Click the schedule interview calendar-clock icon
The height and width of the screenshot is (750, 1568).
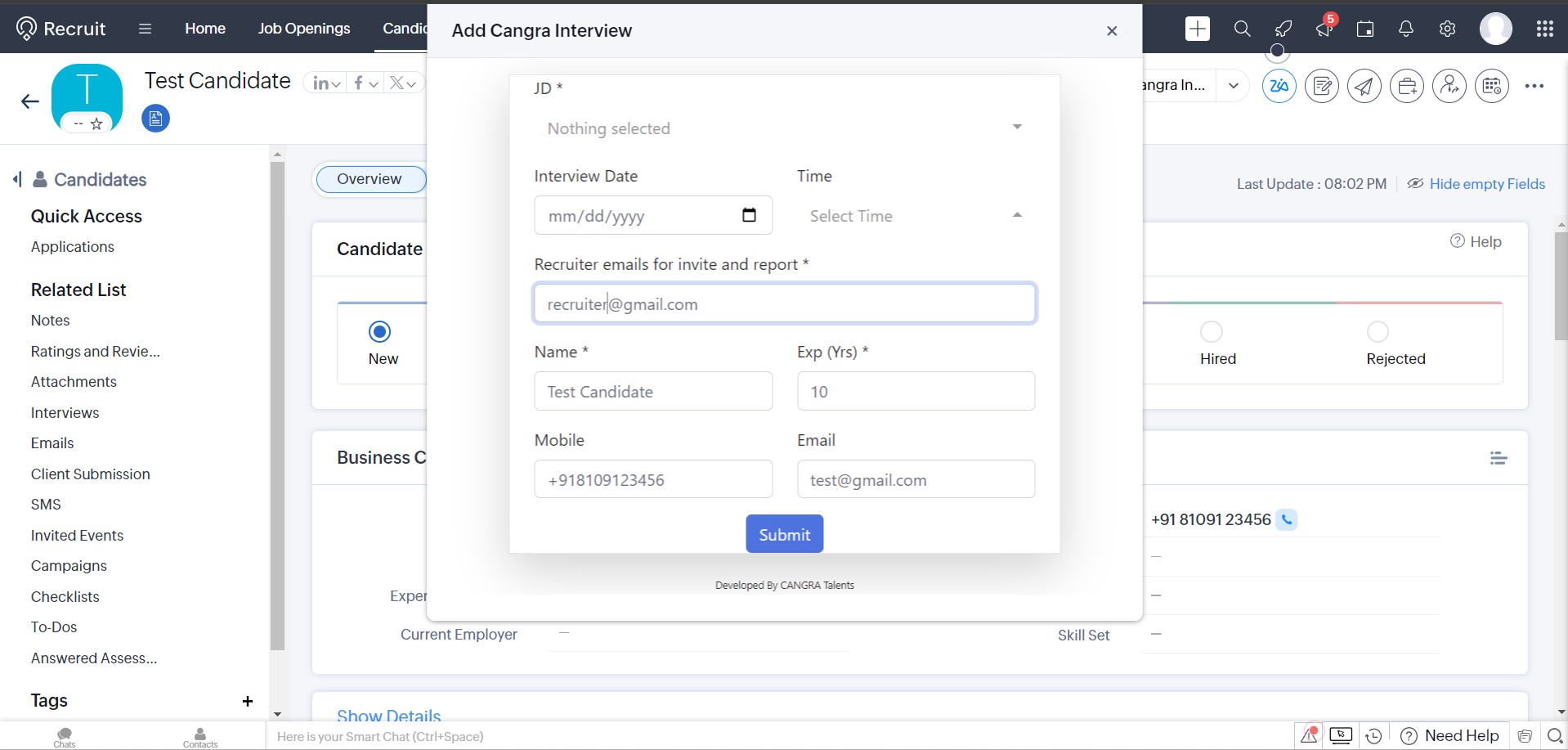coord(1492,86)
